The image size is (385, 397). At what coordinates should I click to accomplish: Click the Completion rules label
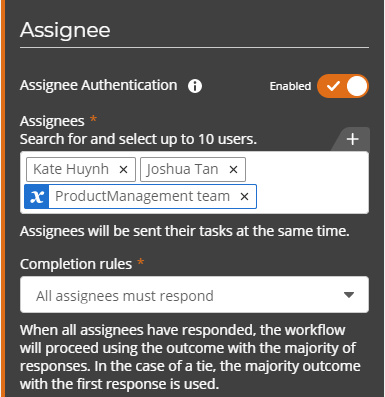tap(76, 264)
